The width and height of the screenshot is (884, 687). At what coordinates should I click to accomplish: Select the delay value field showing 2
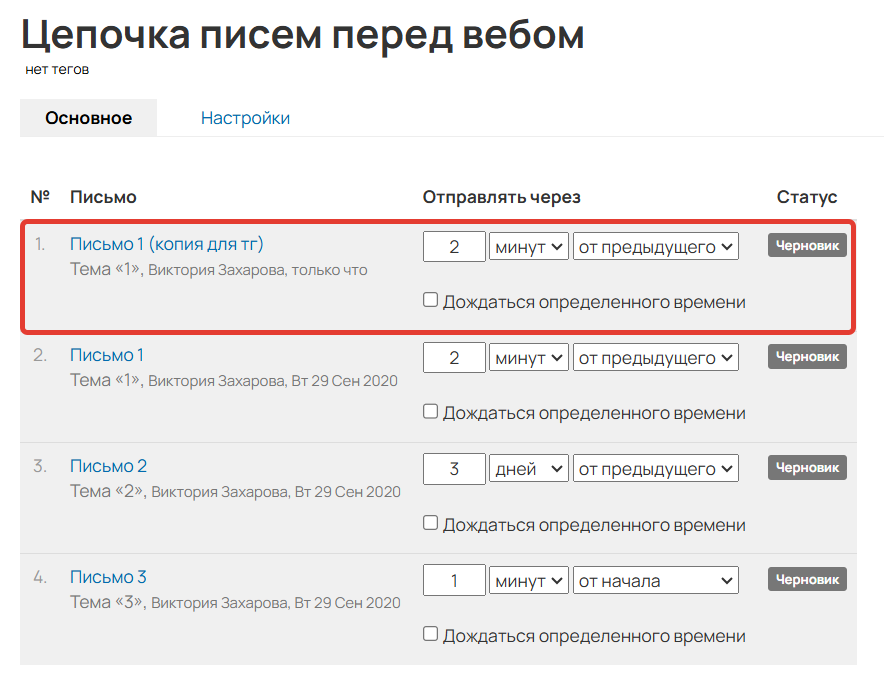click(x=454, y=245)
